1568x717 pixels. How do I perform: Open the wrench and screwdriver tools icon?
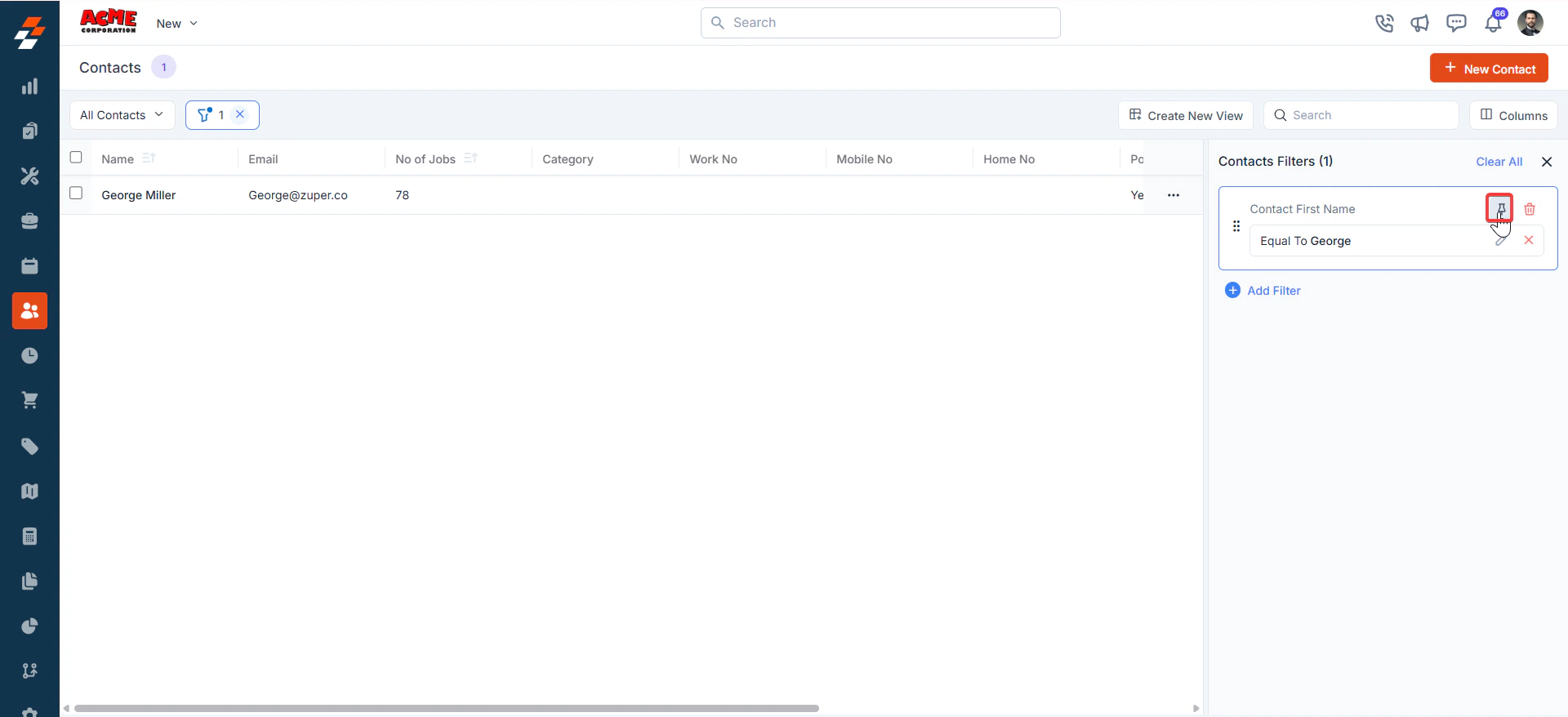click(29, 176)
